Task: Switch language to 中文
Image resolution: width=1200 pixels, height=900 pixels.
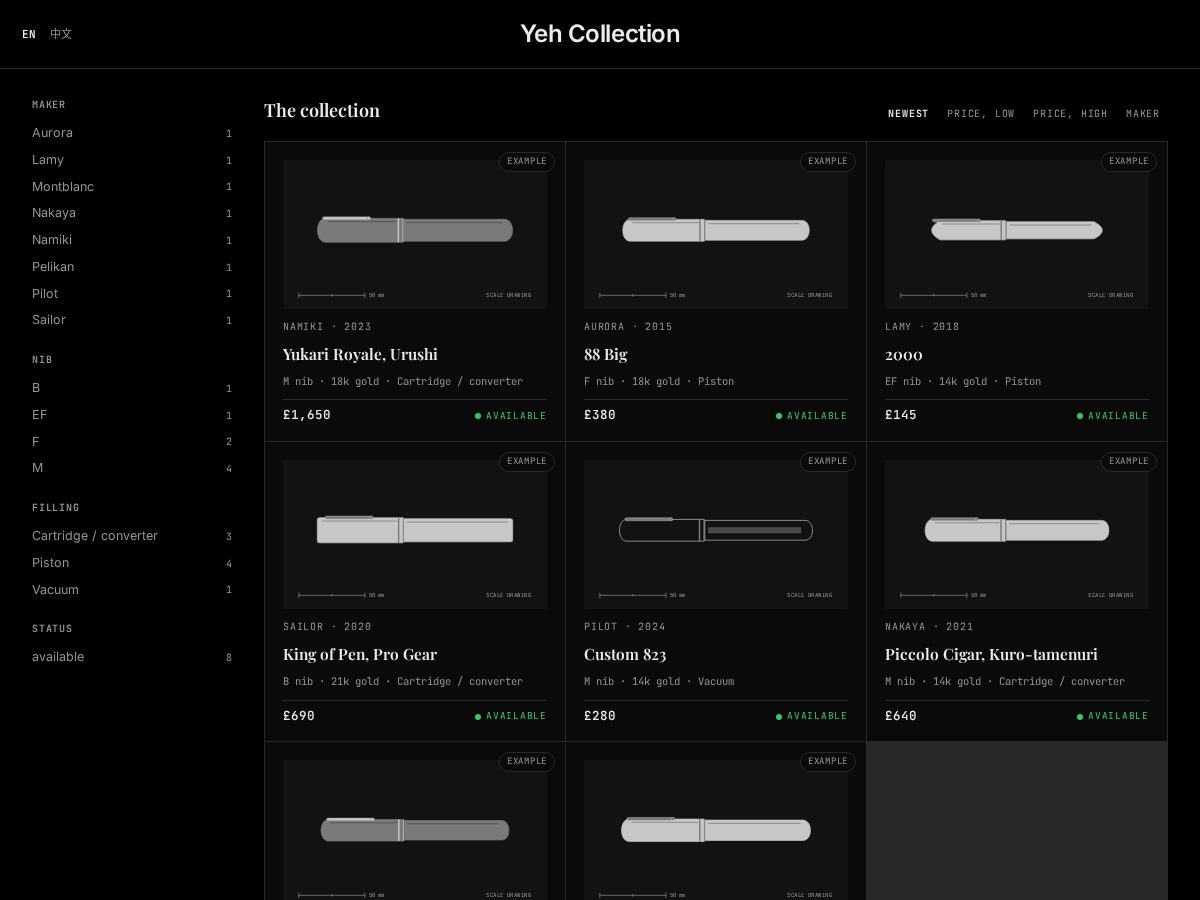Action: click(61, 34)
